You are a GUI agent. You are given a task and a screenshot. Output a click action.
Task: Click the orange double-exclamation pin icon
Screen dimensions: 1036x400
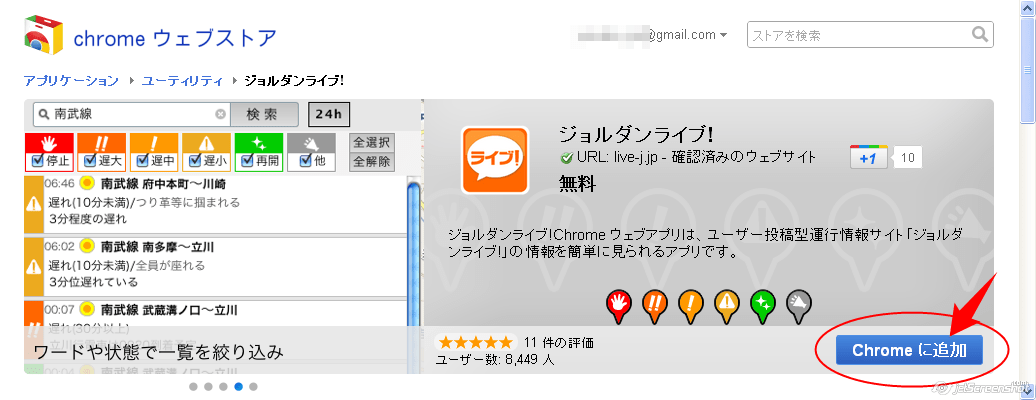(x=653, y=307)
